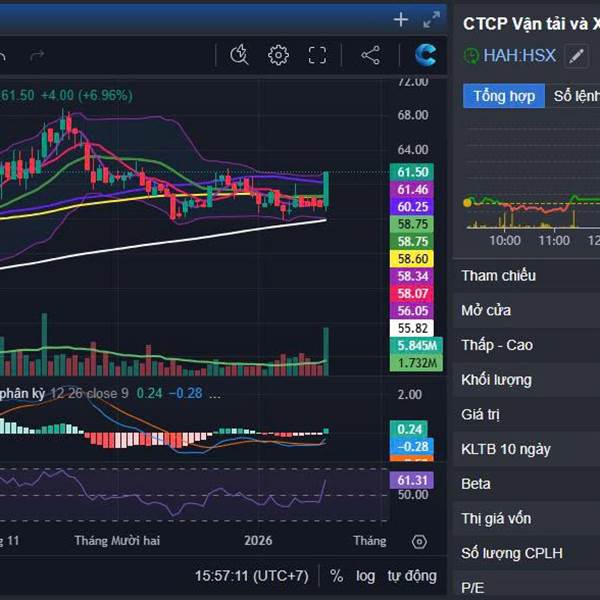The image size is (600, 600).
Task: Redo the last chart action
Action: point(37,56)
